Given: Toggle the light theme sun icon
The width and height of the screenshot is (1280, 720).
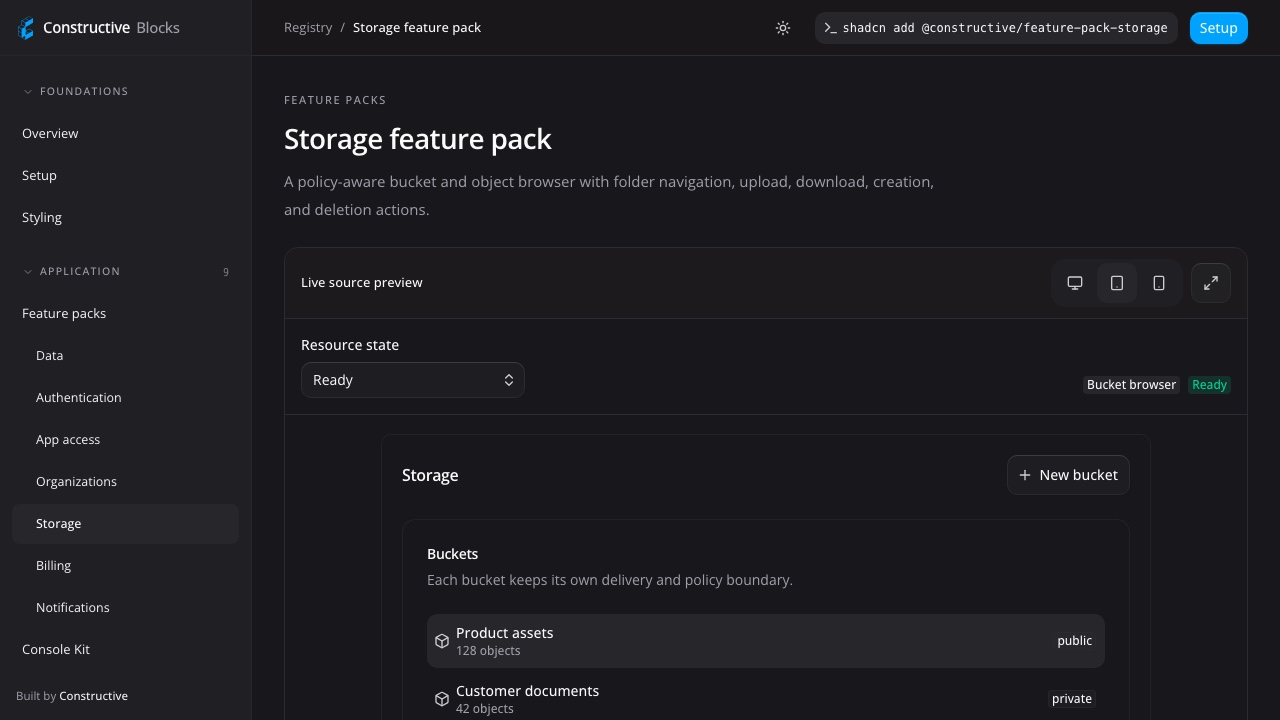Looking at the screenshot, I should (783, 28).
